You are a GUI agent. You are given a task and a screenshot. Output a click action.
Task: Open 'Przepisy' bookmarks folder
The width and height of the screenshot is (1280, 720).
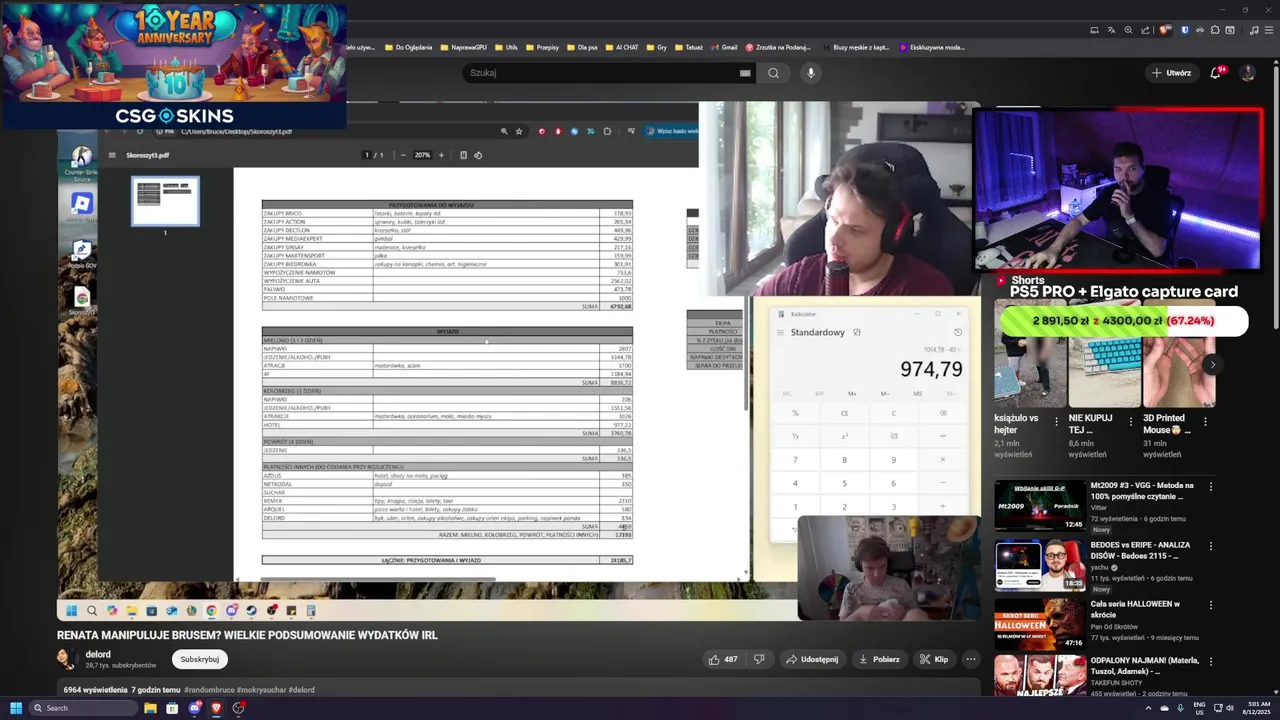(x=542, y=47)
